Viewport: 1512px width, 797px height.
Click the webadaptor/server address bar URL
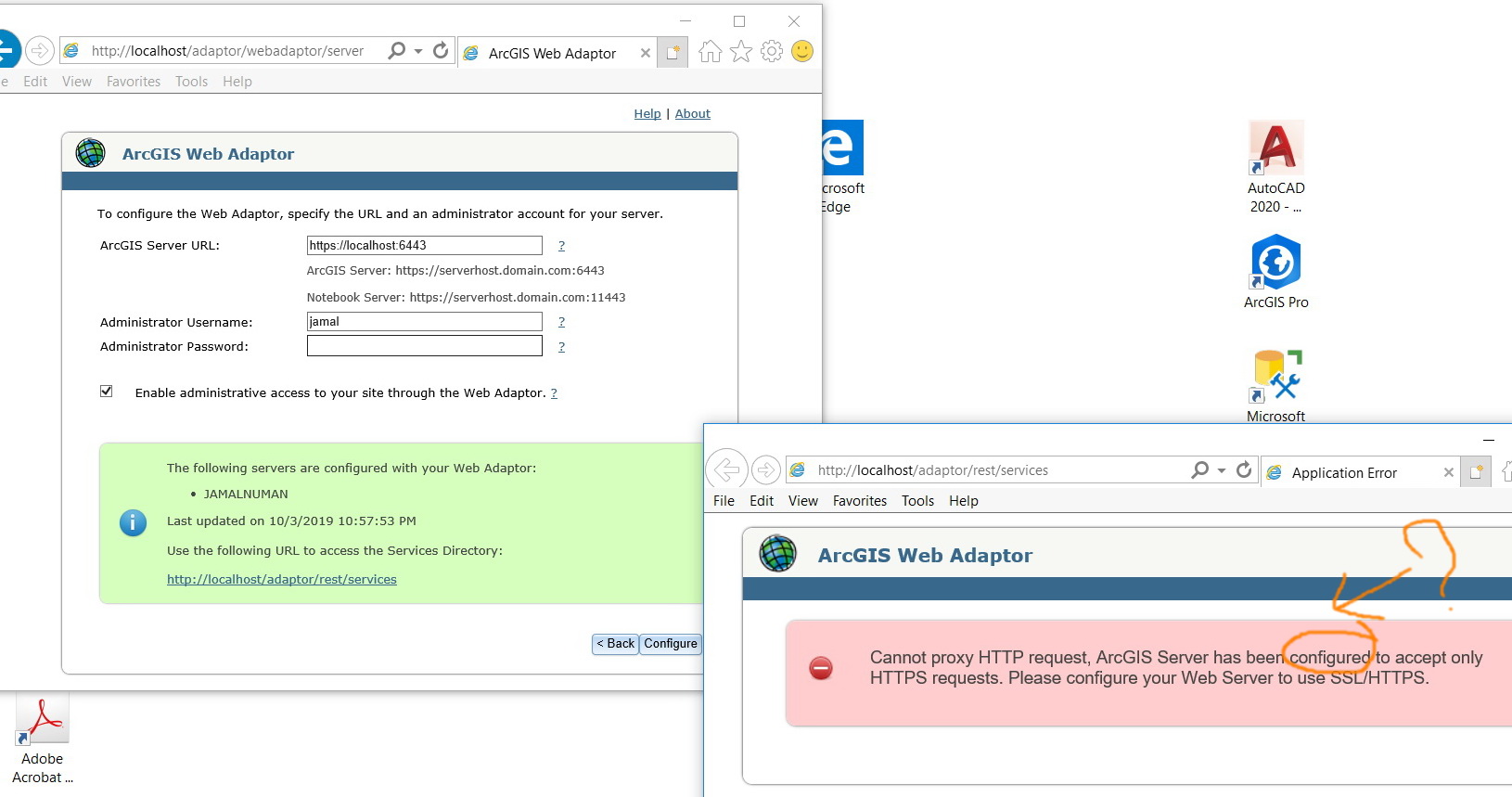[227, 51]
